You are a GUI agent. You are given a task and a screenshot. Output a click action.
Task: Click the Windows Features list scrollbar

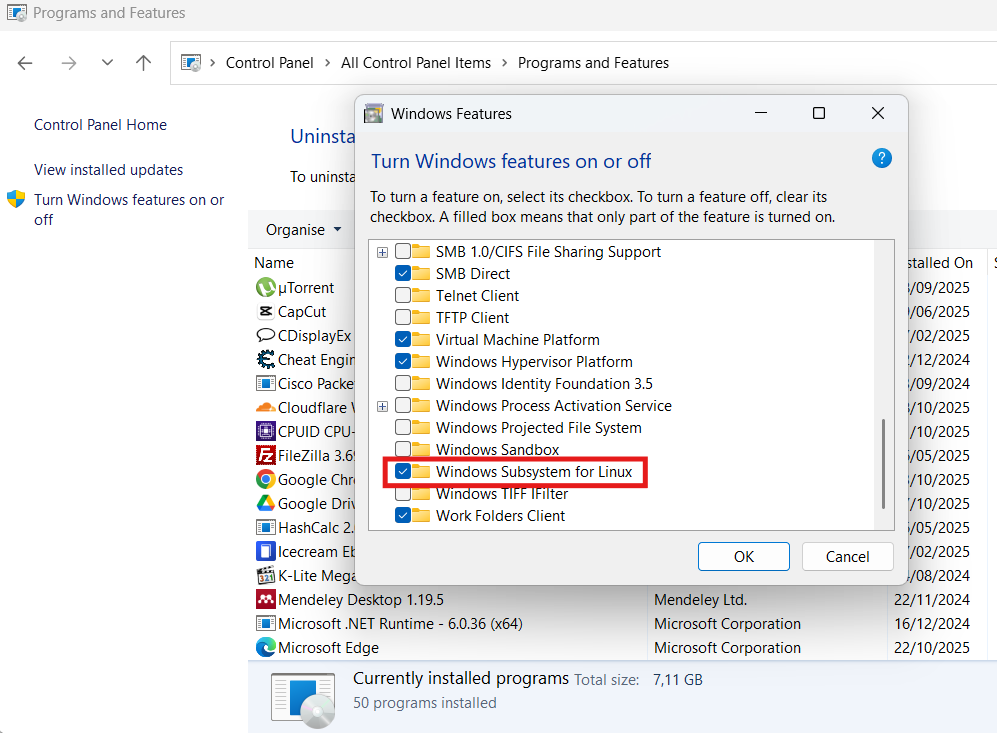tap(882, 463)
